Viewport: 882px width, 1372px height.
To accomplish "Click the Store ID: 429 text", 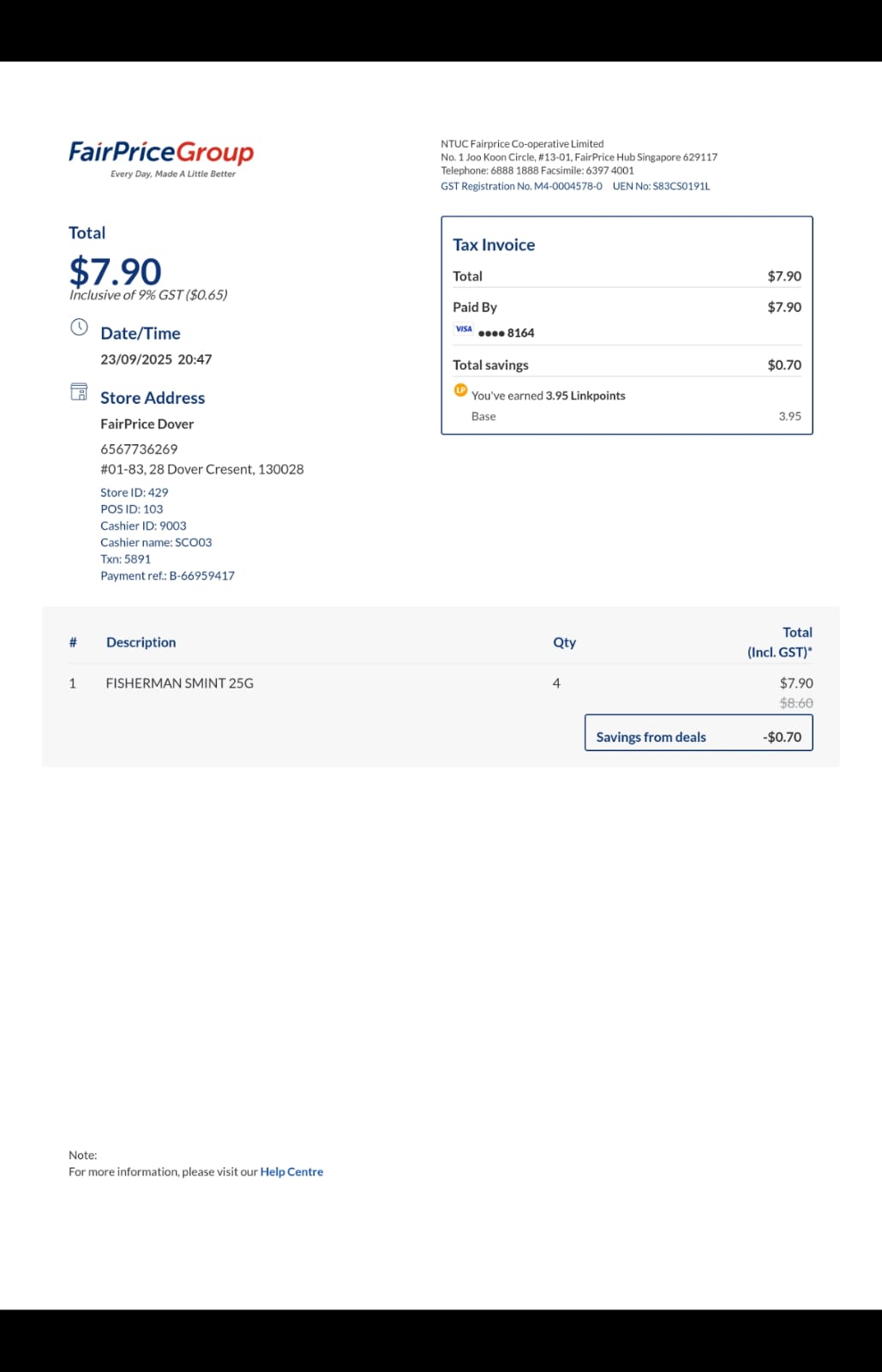I will click(134, 493).
